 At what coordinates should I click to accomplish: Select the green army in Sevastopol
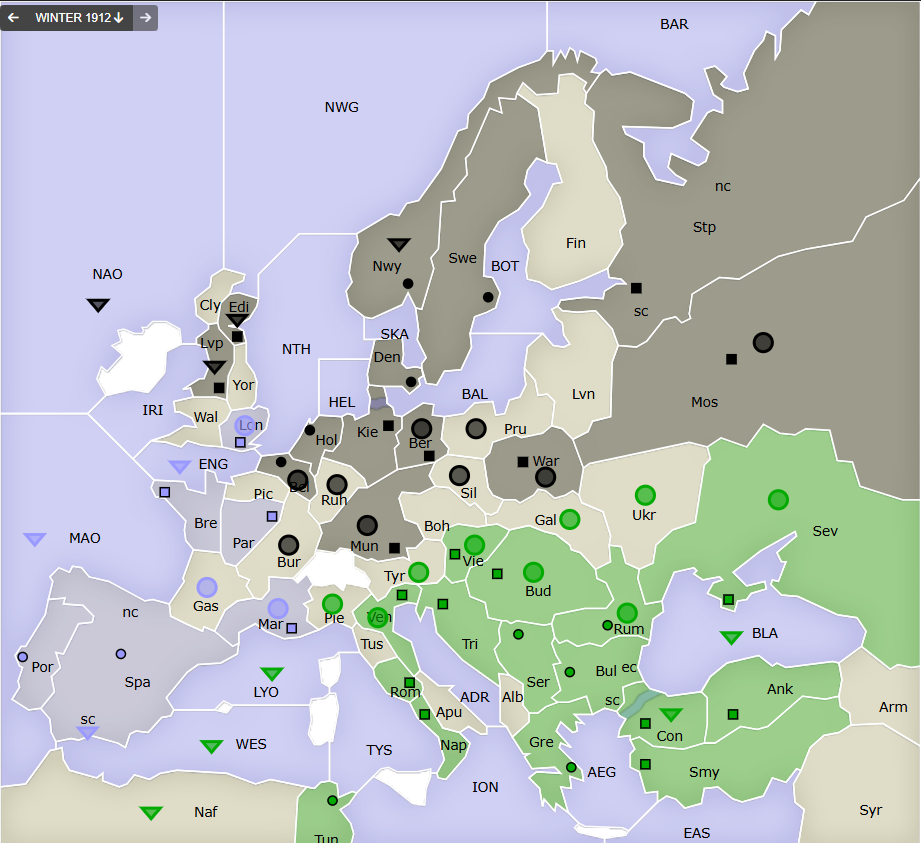pos(778,499)
